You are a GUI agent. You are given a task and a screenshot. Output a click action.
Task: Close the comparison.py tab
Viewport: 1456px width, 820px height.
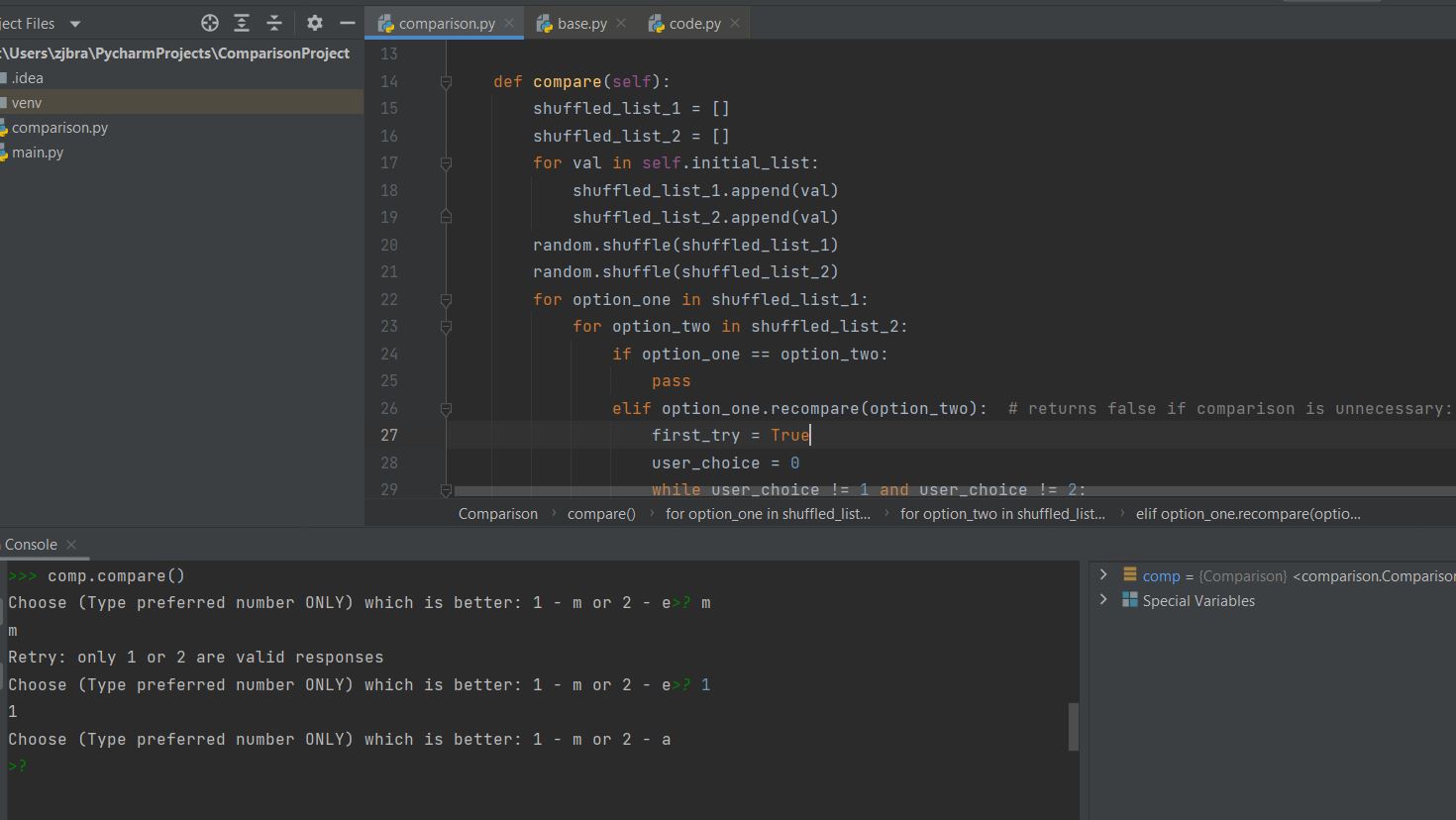[509, 23]
